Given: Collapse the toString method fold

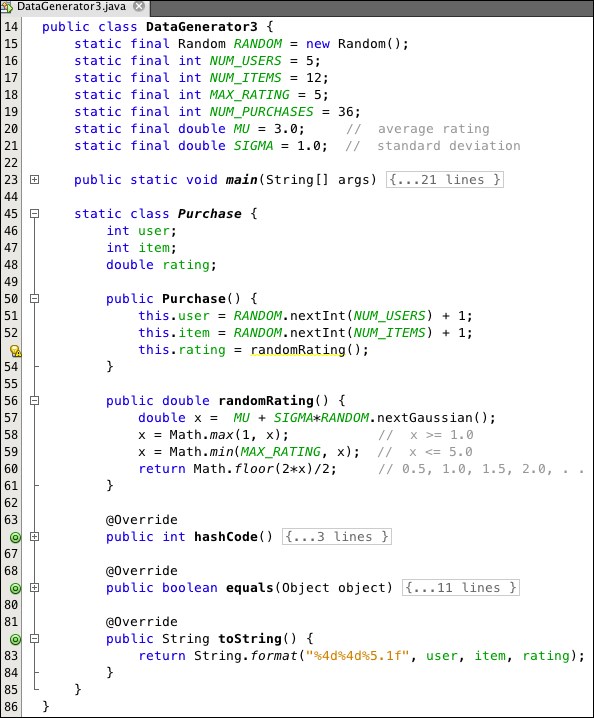Looking at the screenshot, I should pos(34,638).
